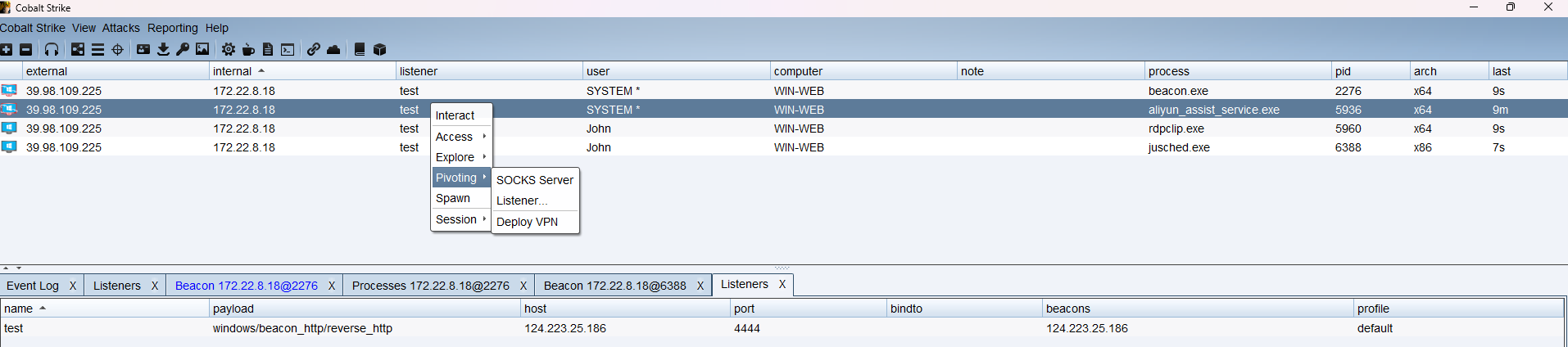Click the coffee cup toolbar icon

pos(248,50)
